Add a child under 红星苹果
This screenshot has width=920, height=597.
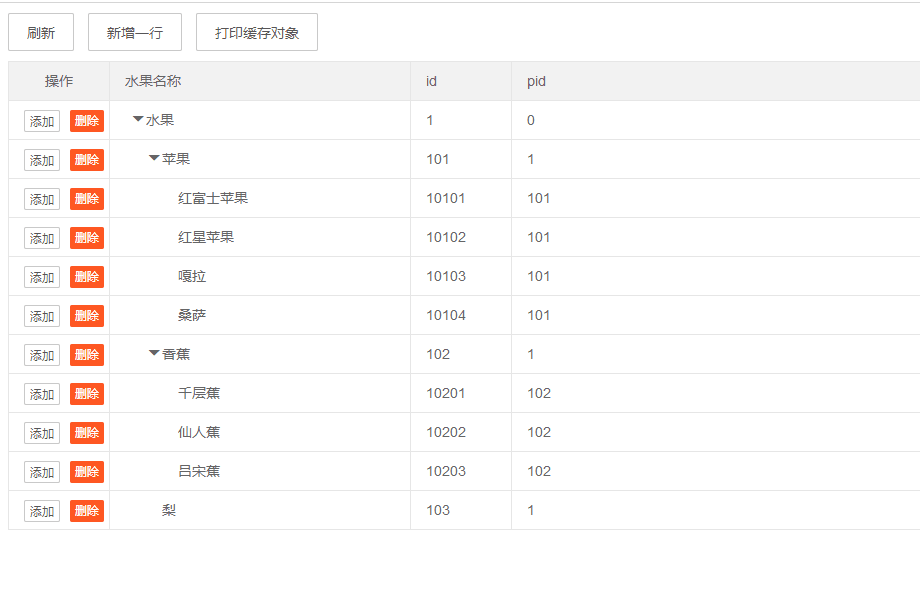pos(42,238)
